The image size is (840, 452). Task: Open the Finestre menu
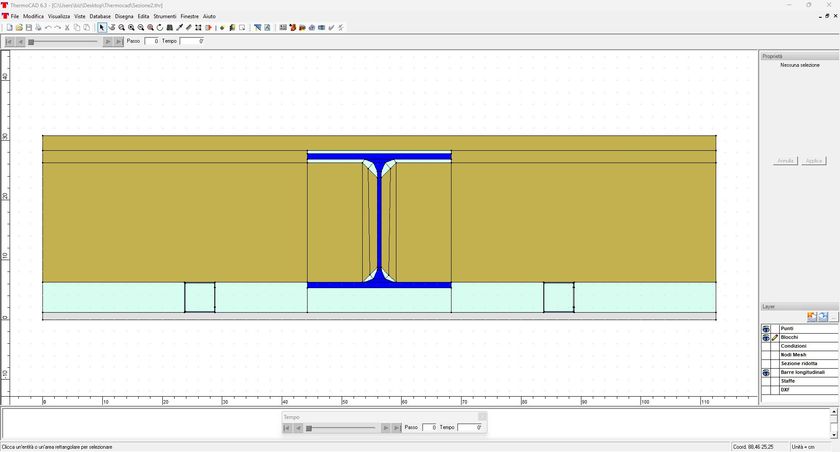190,17
